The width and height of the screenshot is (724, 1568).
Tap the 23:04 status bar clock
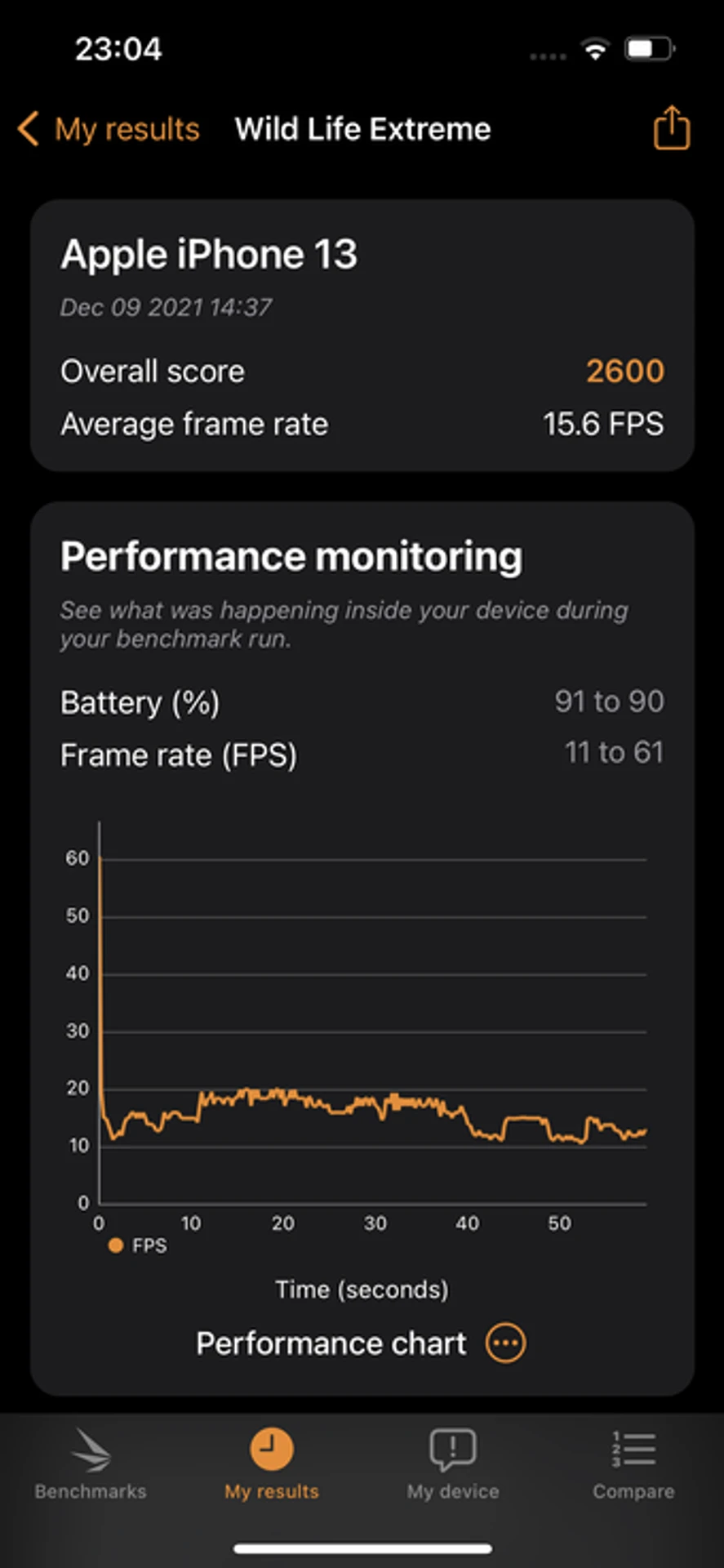point(119,49)
